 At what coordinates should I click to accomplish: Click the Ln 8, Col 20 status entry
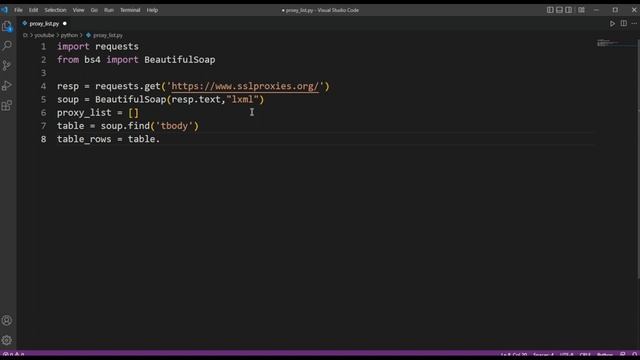click(x=514, y=355)
